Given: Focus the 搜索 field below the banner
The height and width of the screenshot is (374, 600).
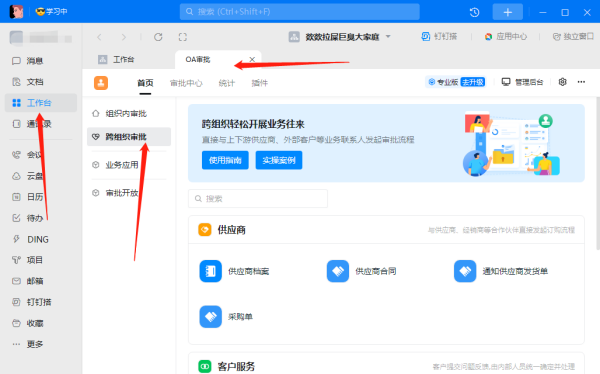Looking at the screenshot, I should (x=258, y=198).
